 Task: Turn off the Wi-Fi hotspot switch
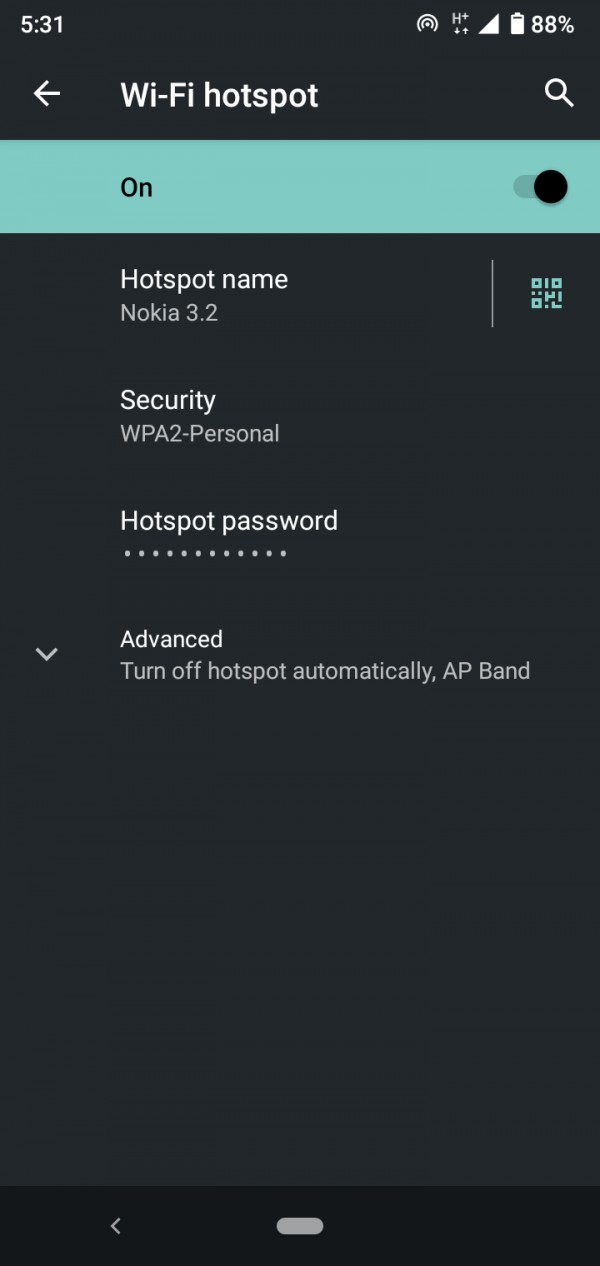(x=541, y=187)
